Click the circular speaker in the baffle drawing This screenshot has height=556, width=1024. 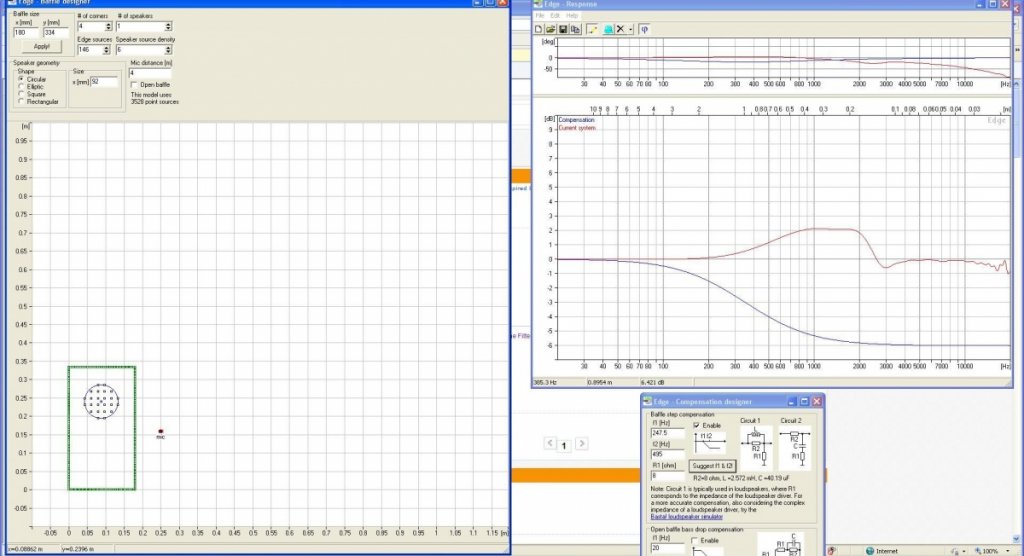pos(101,401)
